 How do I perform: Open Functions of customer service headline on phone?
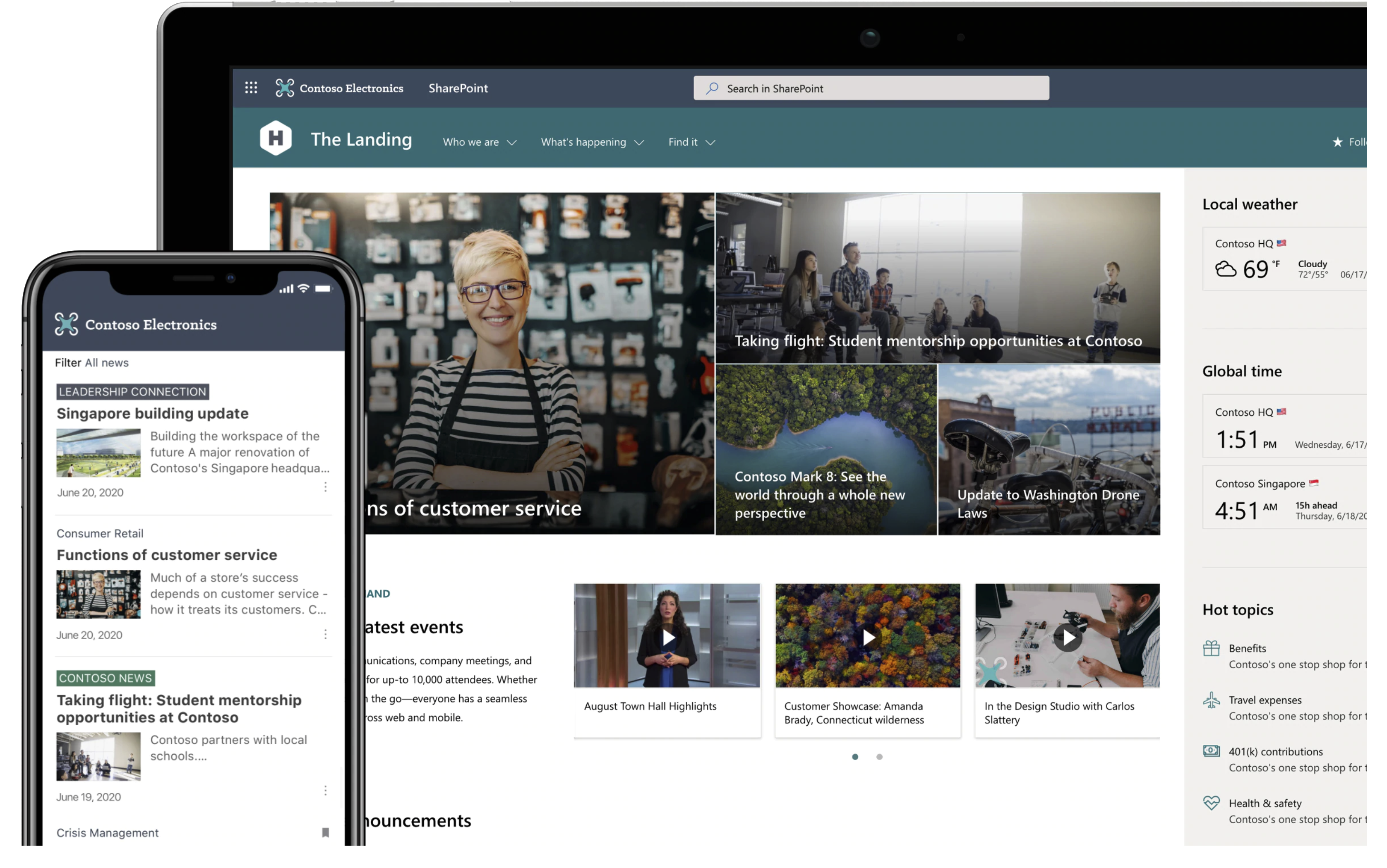click(x=166, y=554)
